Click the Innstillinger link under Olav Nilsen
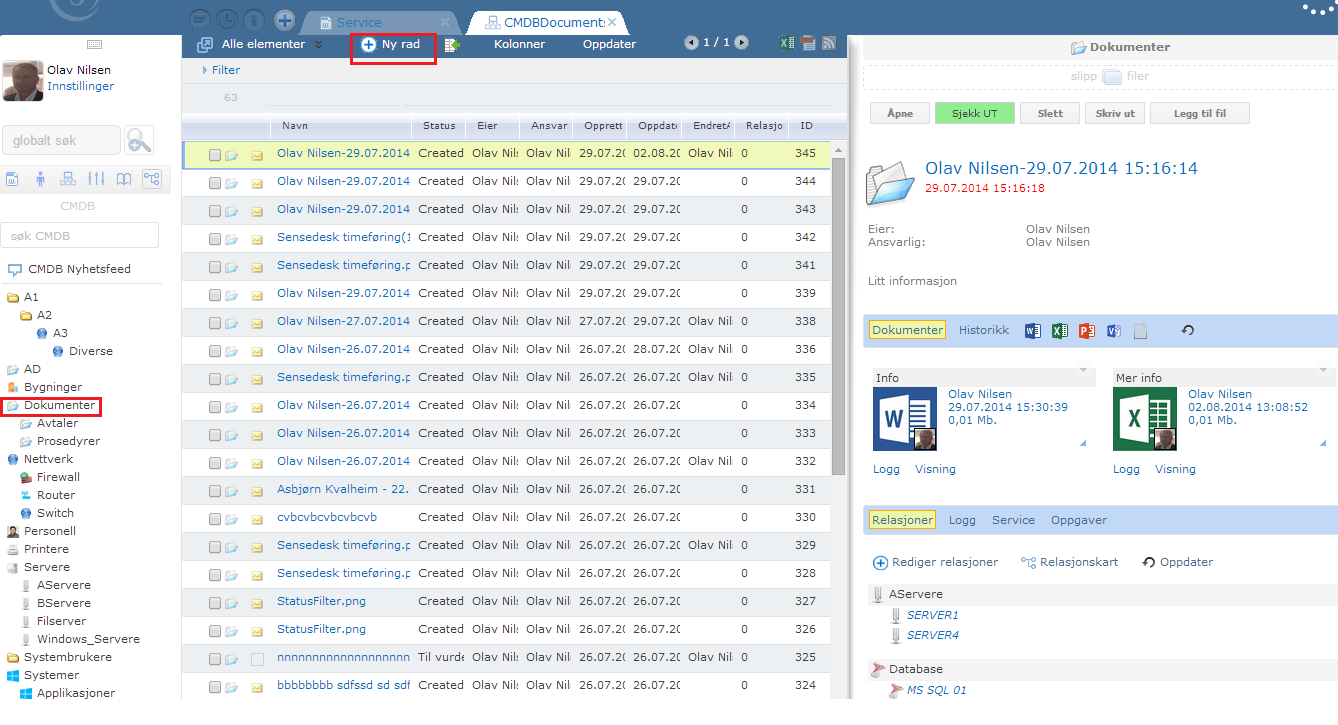 pyautogui.click(x=80, y=86)
